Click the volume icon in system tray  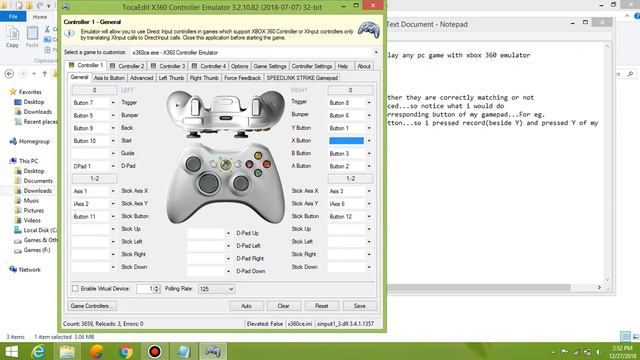pos(598,352)
